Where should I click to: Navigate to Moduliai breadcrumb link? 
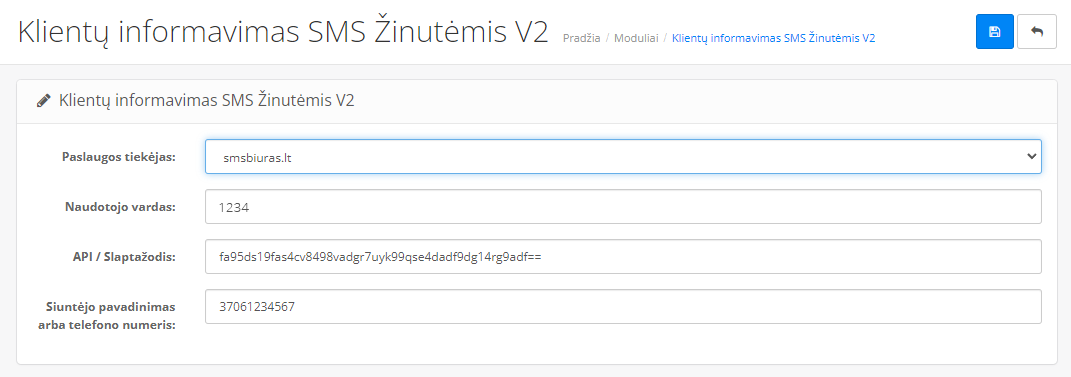point(636,38)
